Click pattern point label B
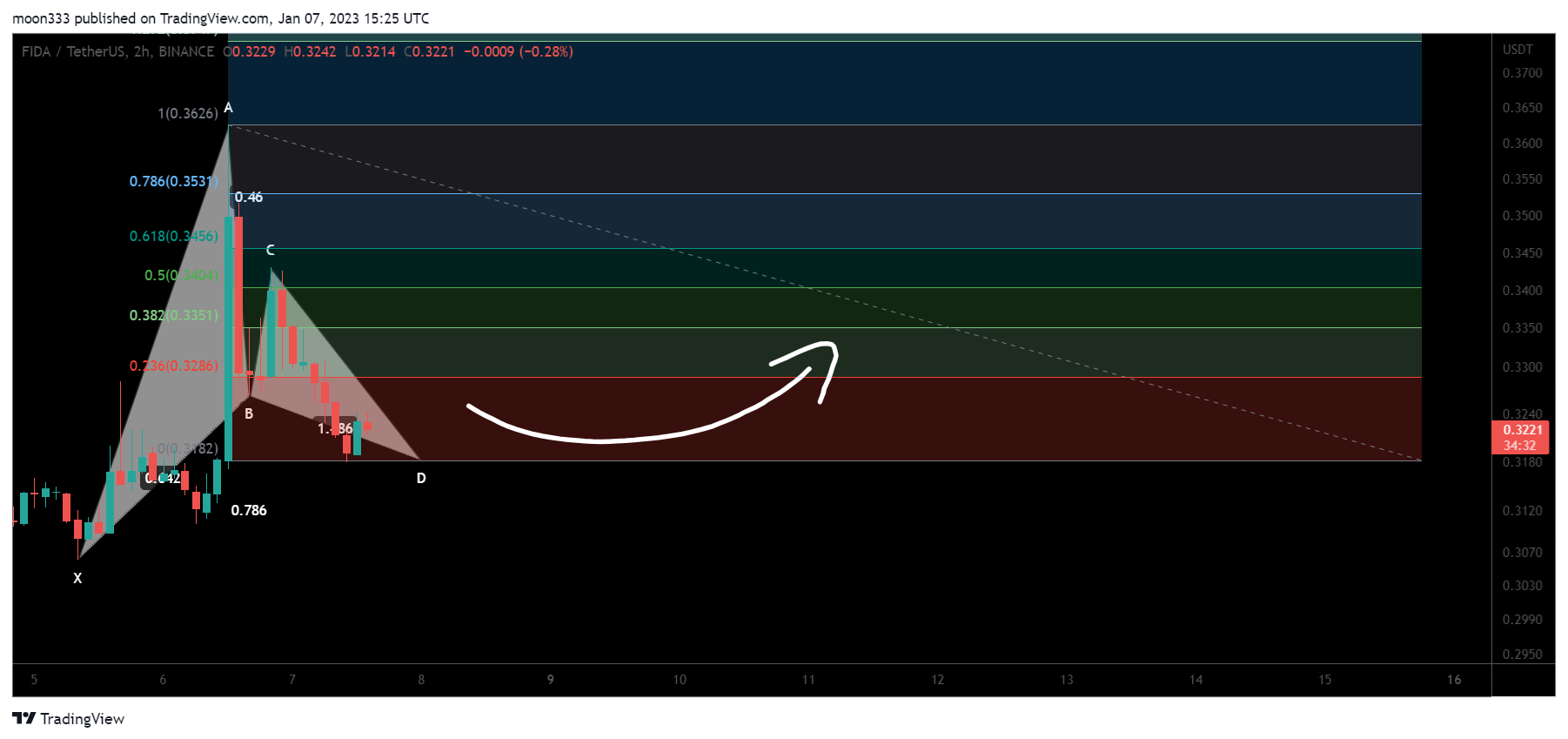 (249, 413)
